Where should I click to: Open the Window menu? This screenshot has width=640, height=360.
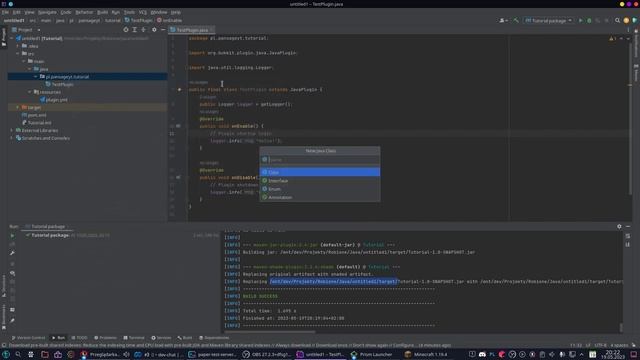(159, 12)
